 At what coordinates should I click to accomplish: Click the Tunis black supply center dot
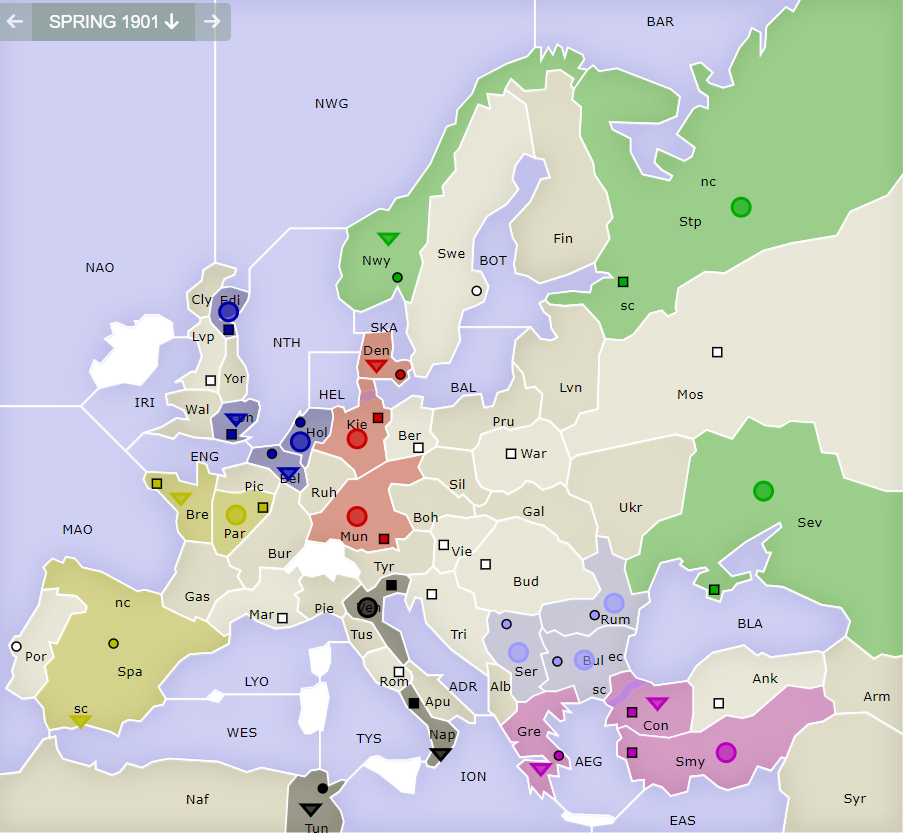coord(322,788)
